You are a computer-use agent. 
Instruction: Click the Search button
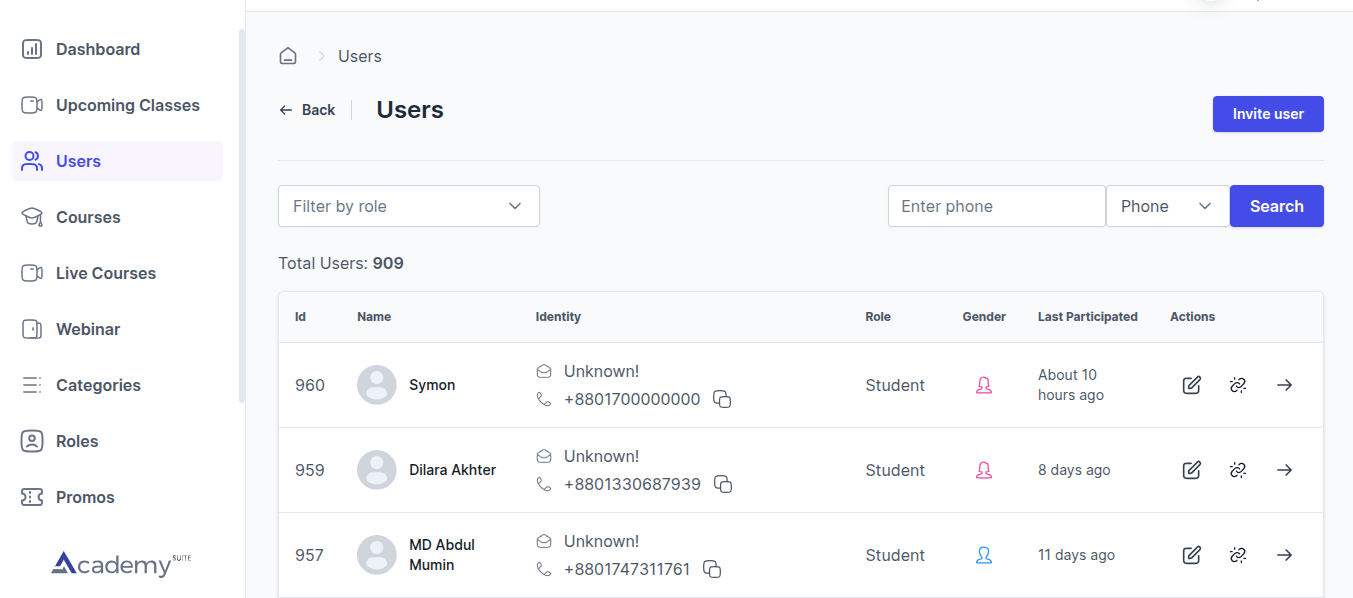coord(1276,206)
